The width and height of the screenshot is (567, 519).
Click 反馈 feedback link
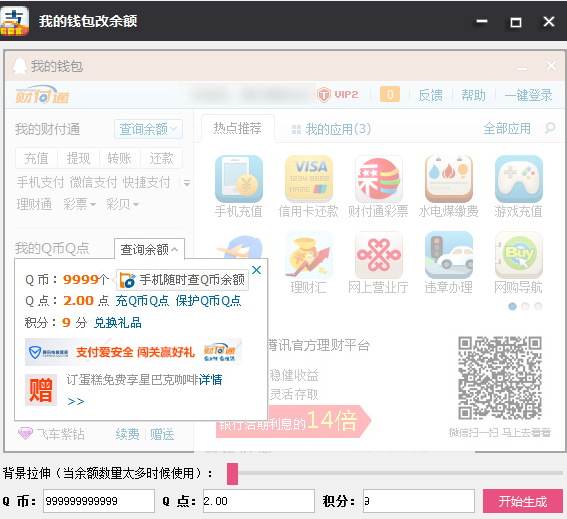point(430,95)
